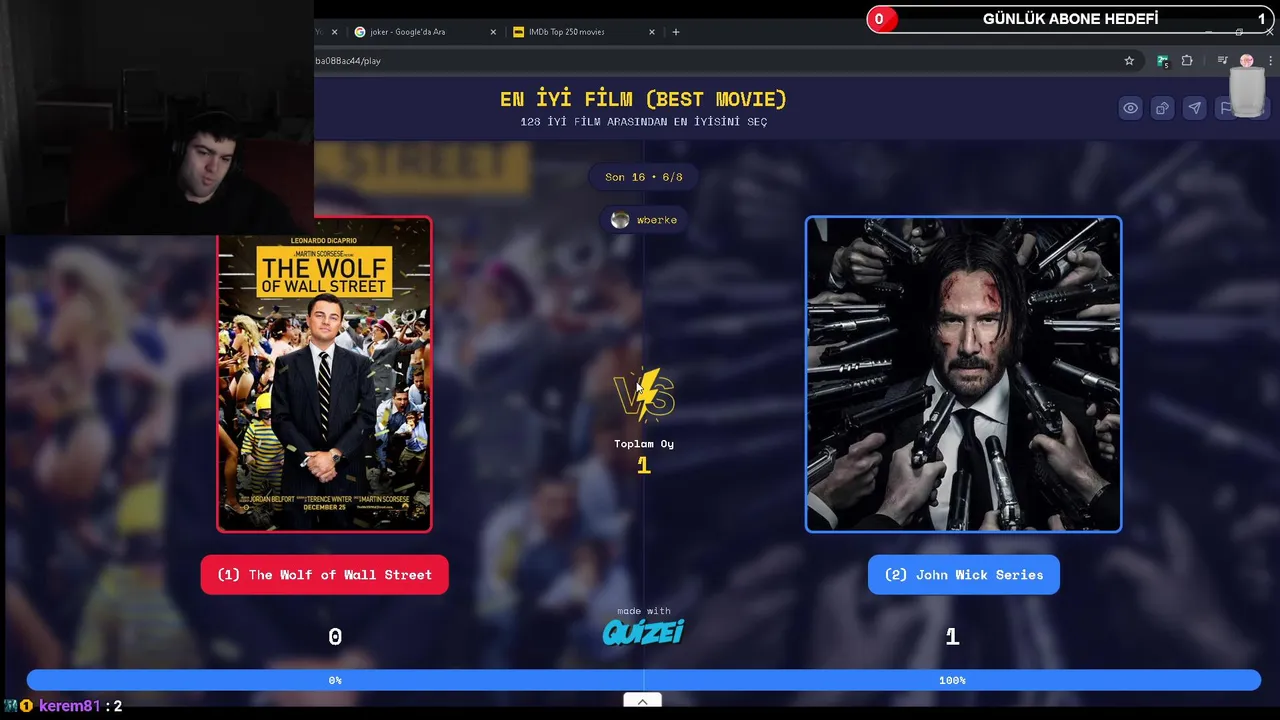Open the media control playlist icon

coord(1222,61)
